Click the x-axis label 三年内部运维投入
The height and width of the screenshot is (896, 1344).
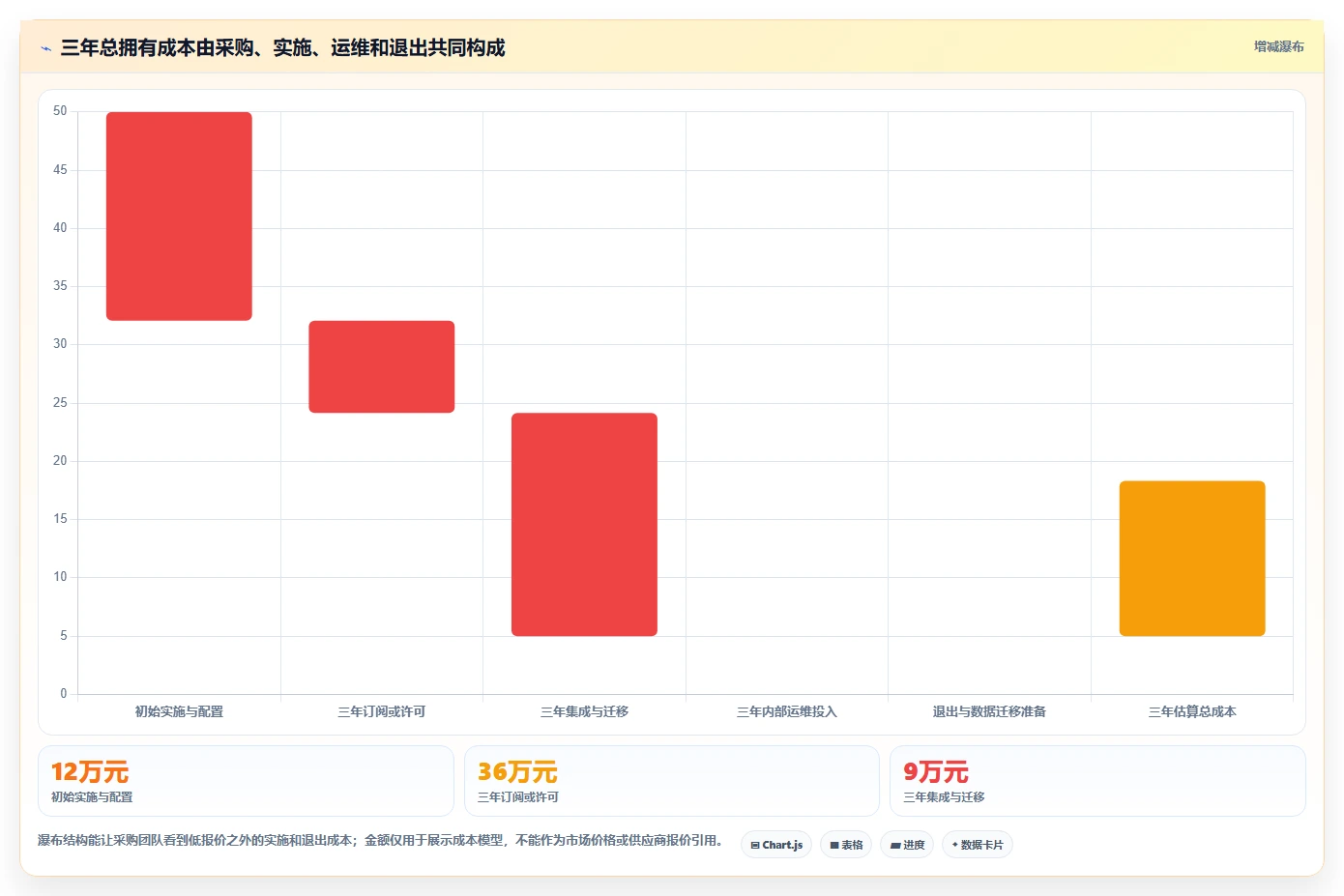[x=787, y=711]
